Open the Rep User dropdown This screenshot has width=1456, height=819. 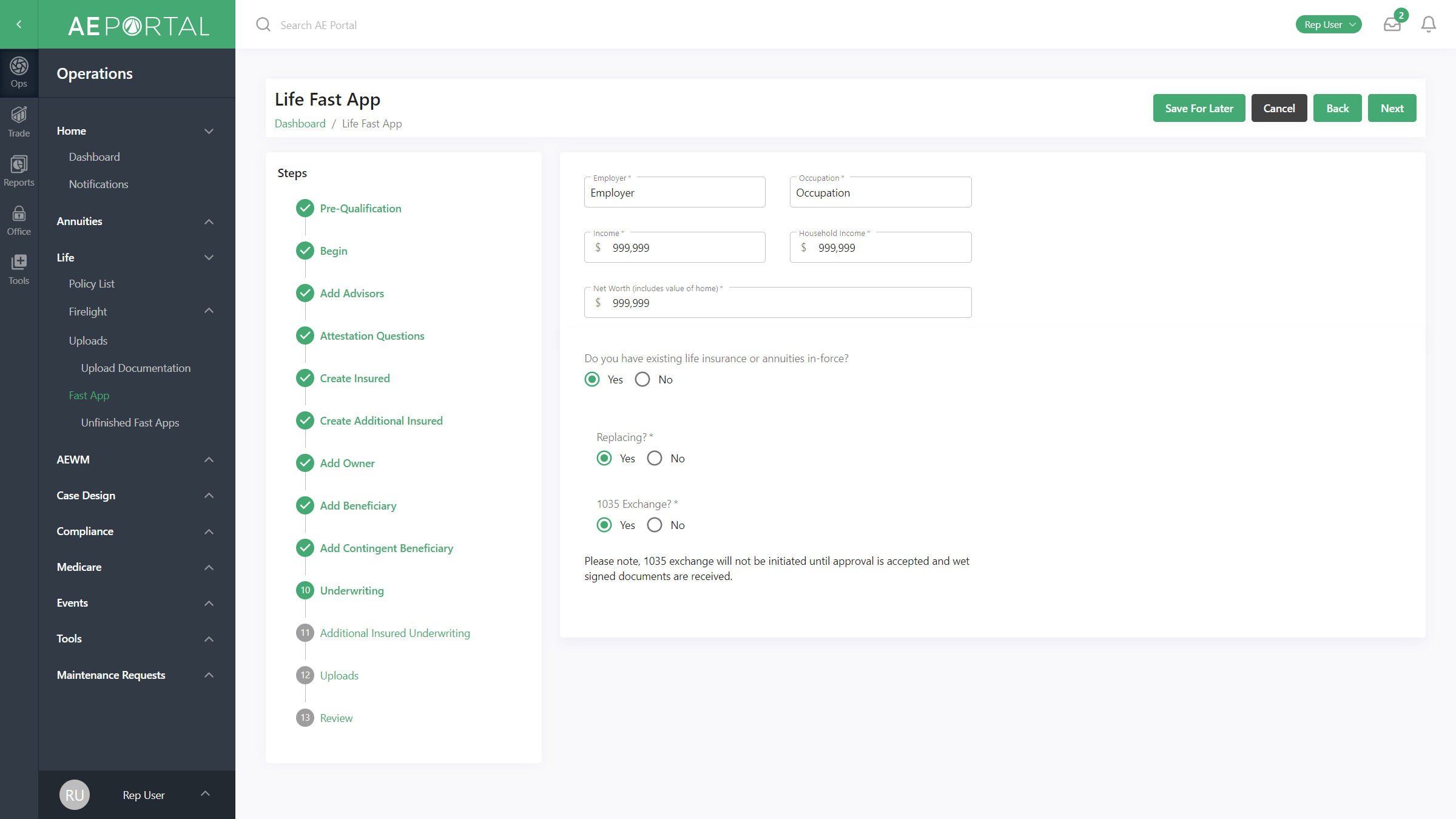point(1329,24)
